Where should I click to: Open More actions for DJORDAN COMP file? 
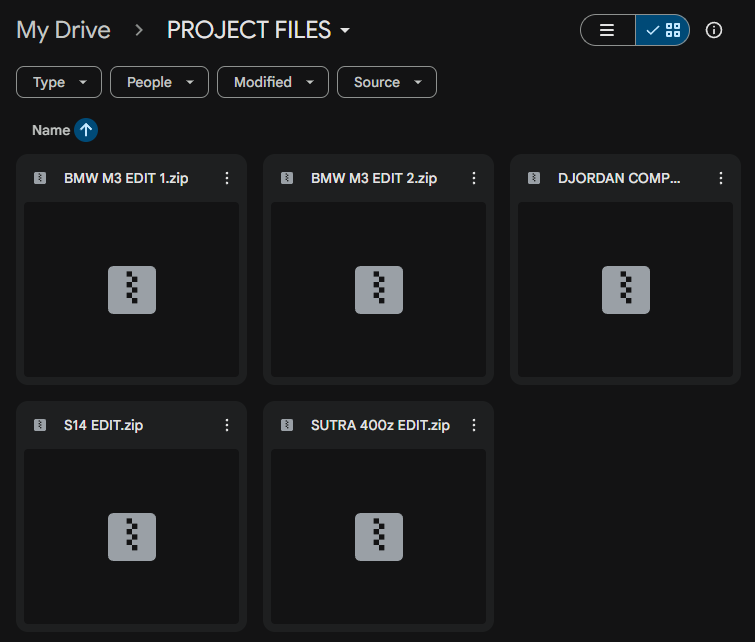(721, 178)
